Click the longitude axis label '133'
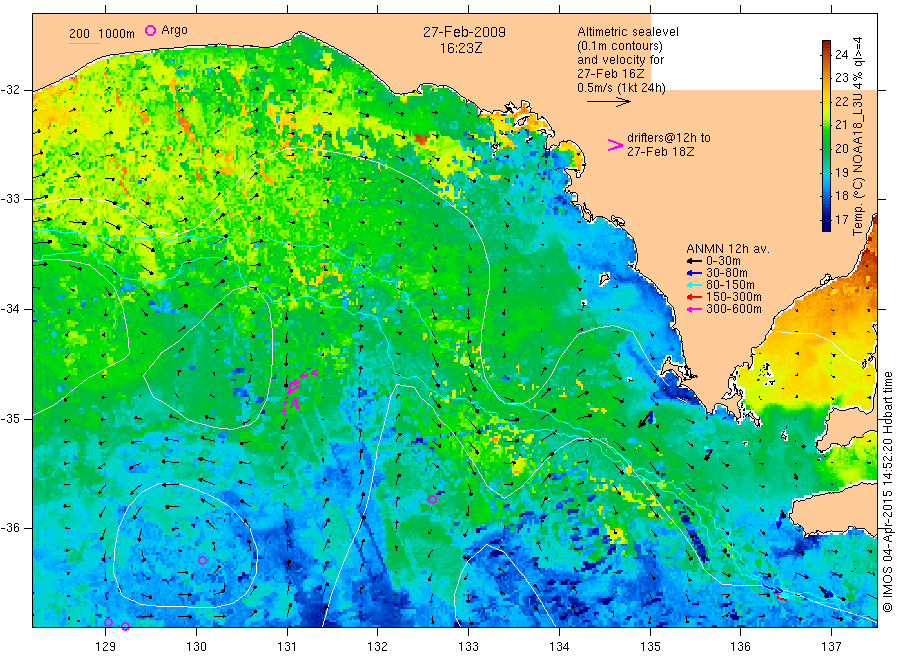 point(468,647)
